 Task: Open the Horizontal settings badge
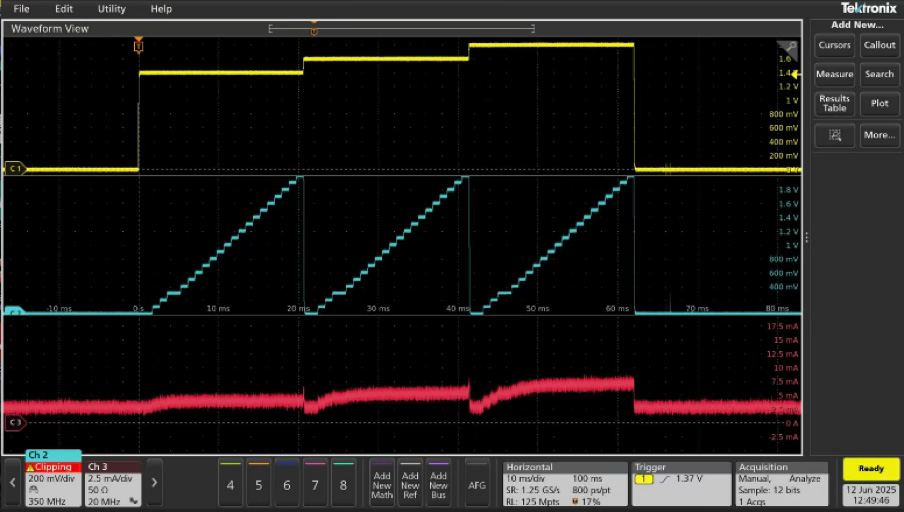pos(563,482)
